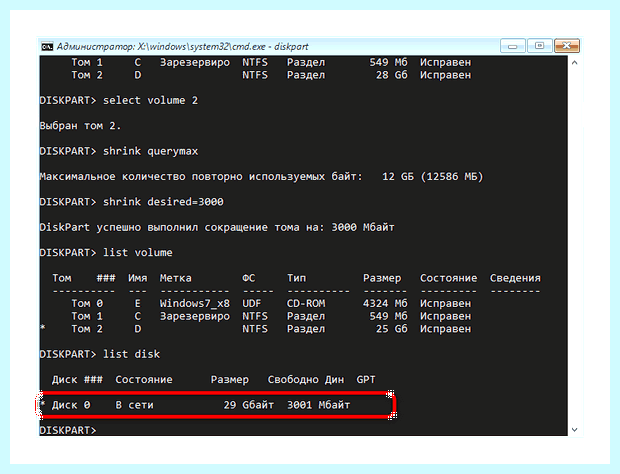Click the 'Выбран том 2.' output line
The height and width of the screenshot is (474, 620).
point(80,126)
